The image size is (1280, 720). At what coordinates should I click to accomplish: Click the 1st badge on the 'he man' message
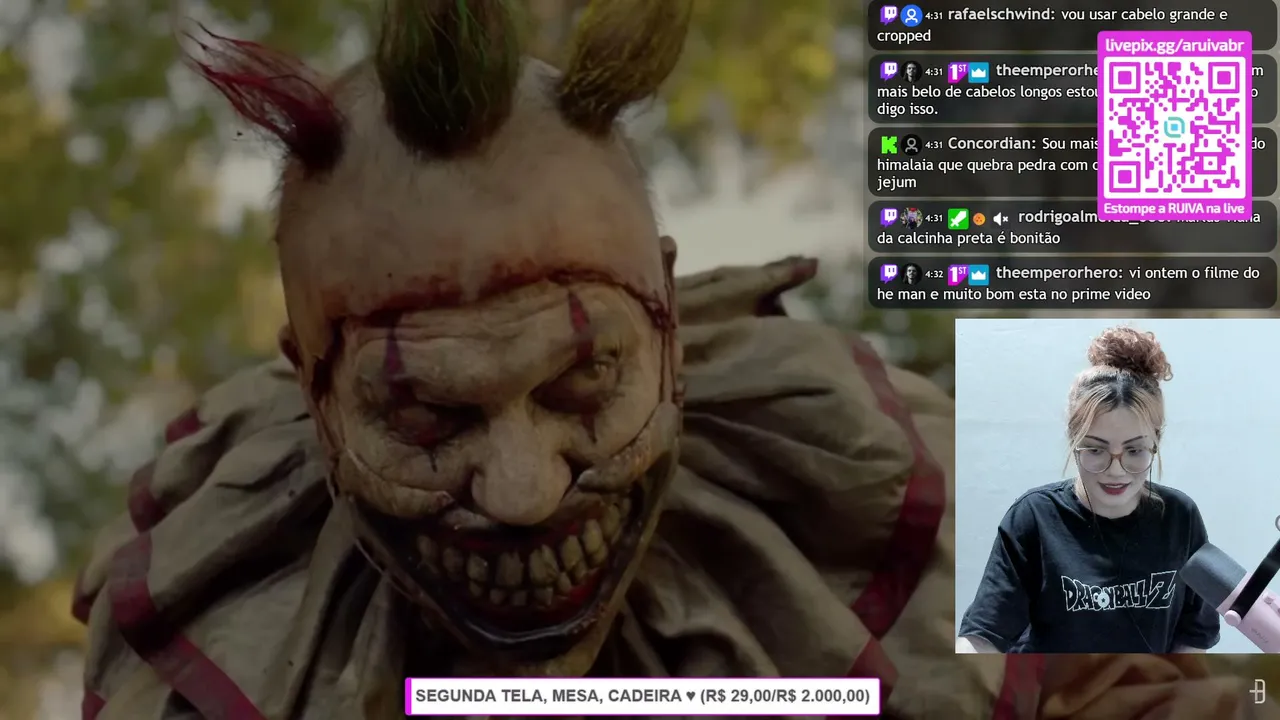pos(957,273)
